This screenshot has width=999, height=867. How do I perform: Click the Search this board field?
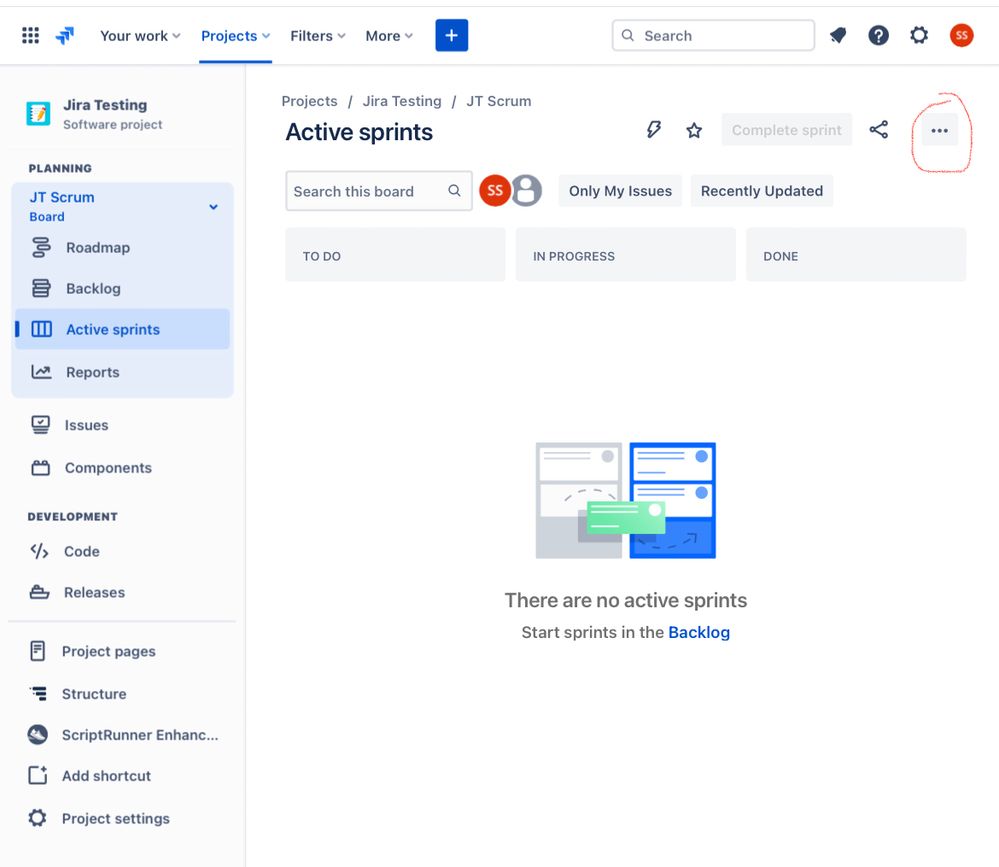(378, 190)
